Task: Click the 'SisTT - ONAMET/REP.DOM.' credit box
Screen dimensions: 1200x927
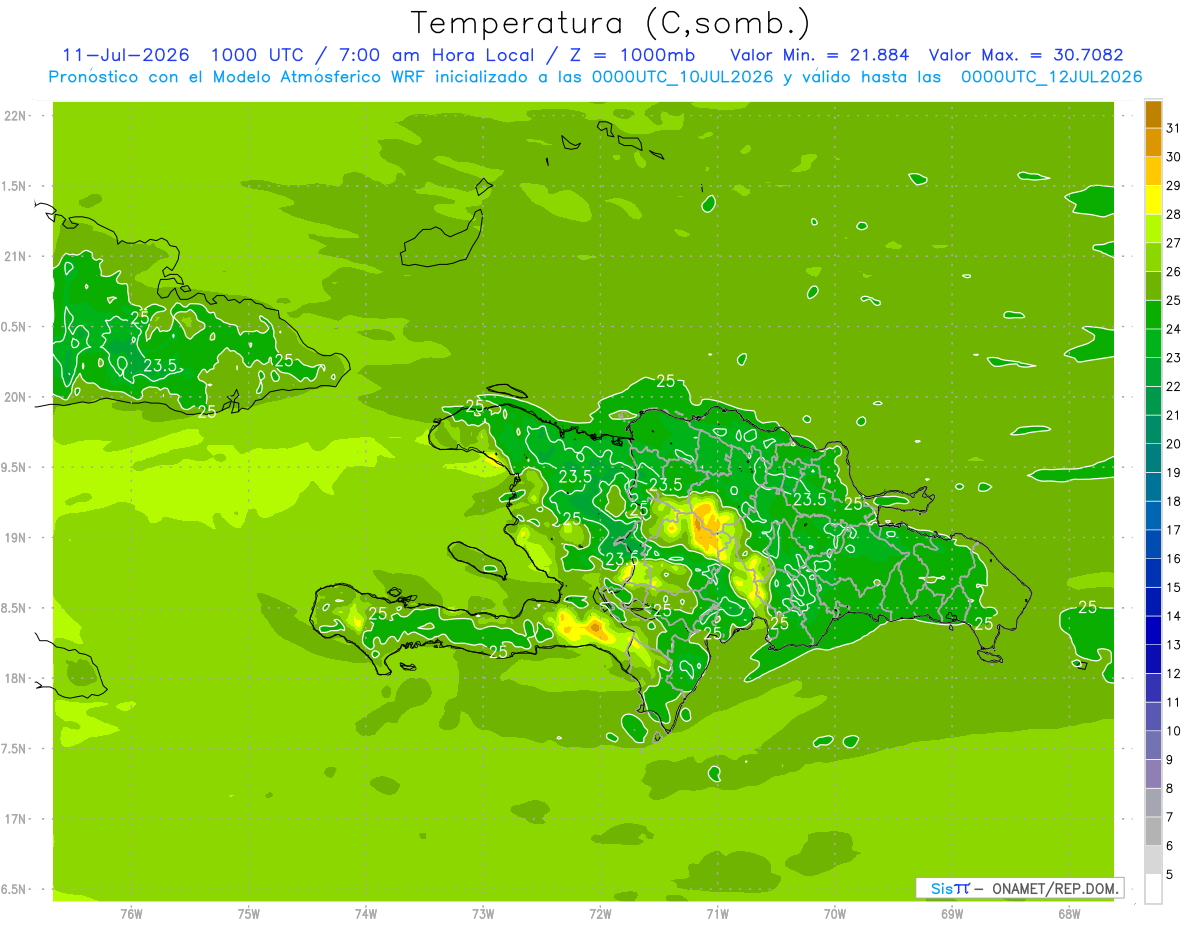Action: [1019, 888]
